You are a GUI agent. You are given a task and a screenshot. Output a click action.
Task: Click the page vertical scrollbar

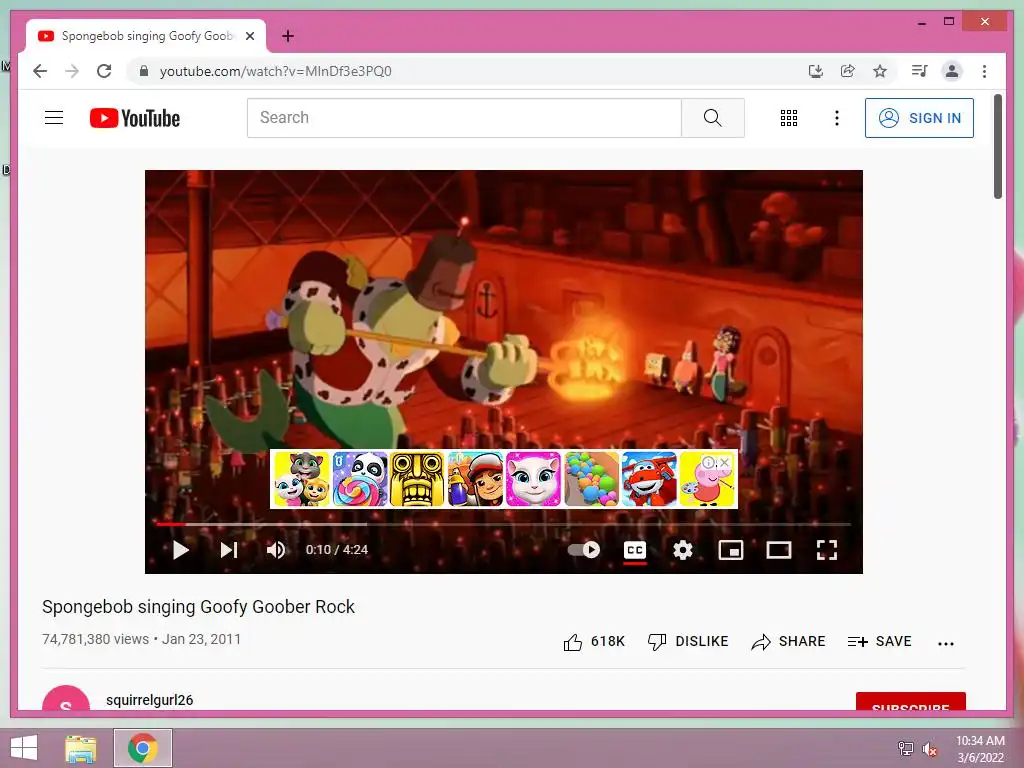point(998,147)
